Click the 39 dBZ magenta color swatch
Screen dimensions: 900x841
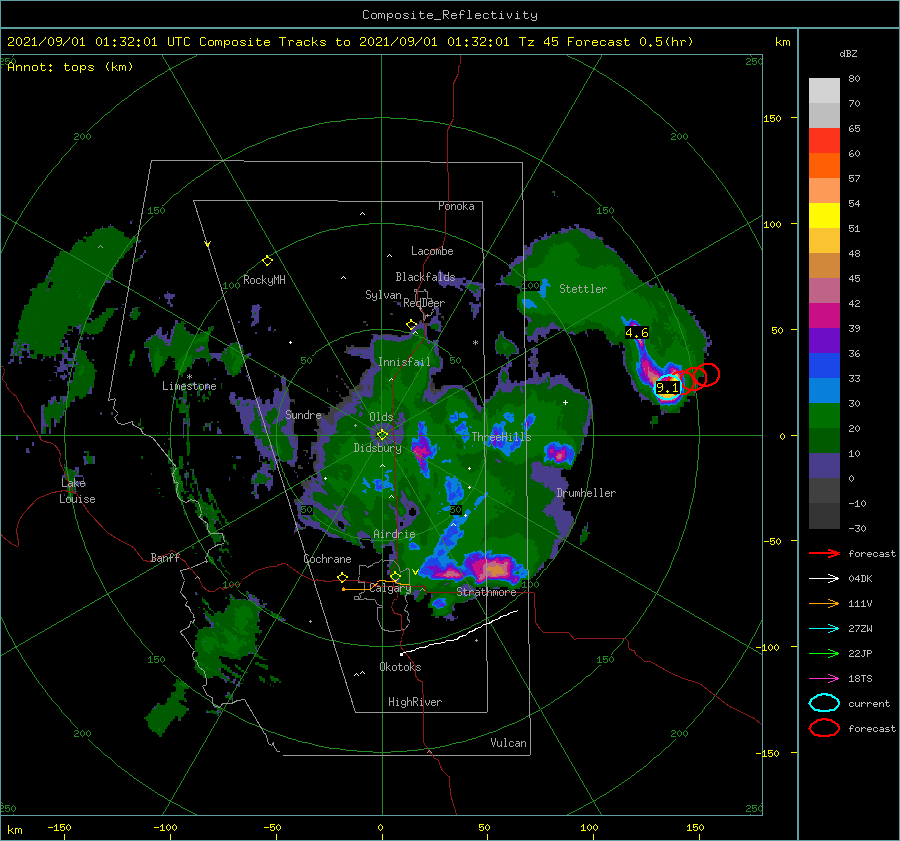[824, 315]
